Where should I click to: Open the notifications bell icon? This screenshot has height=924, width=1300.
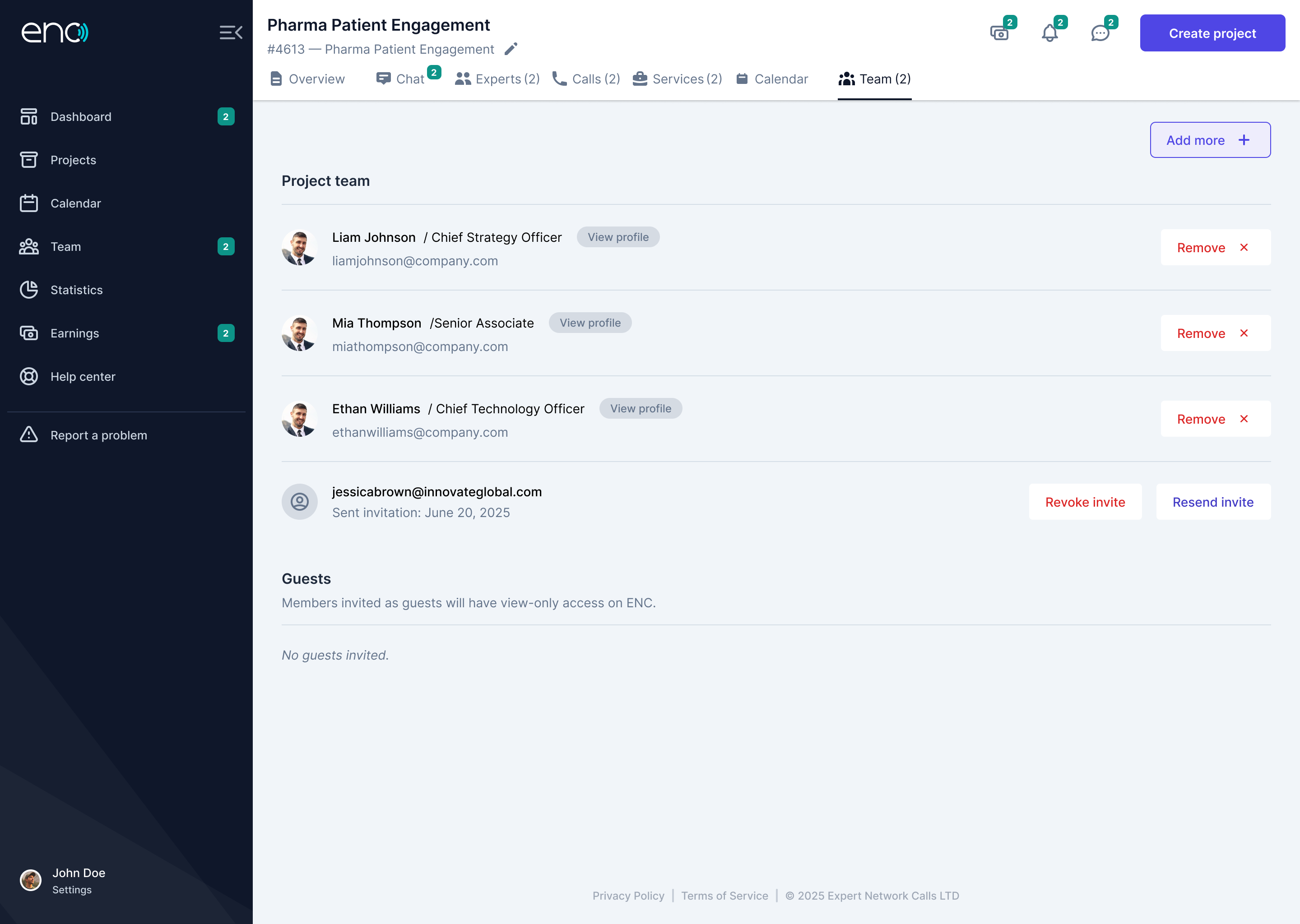point(1049,33)
